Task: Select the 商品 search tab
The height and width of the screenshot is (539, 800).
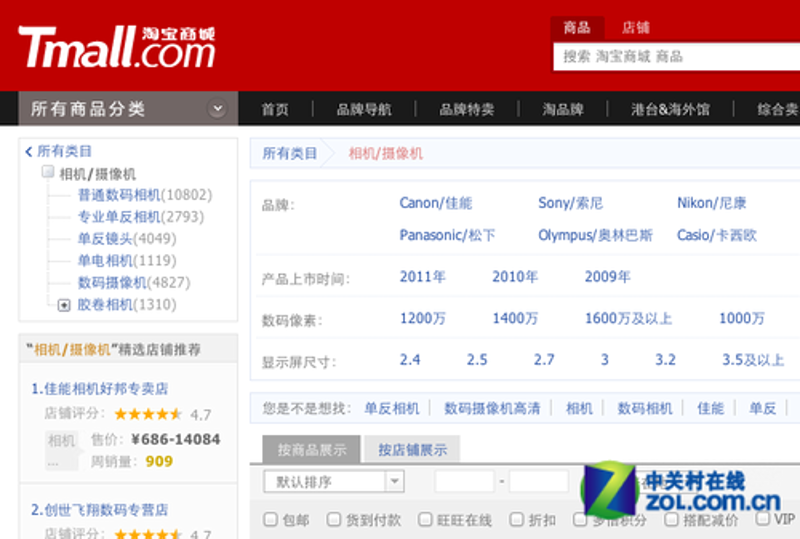Action: (x=577, y=28)
